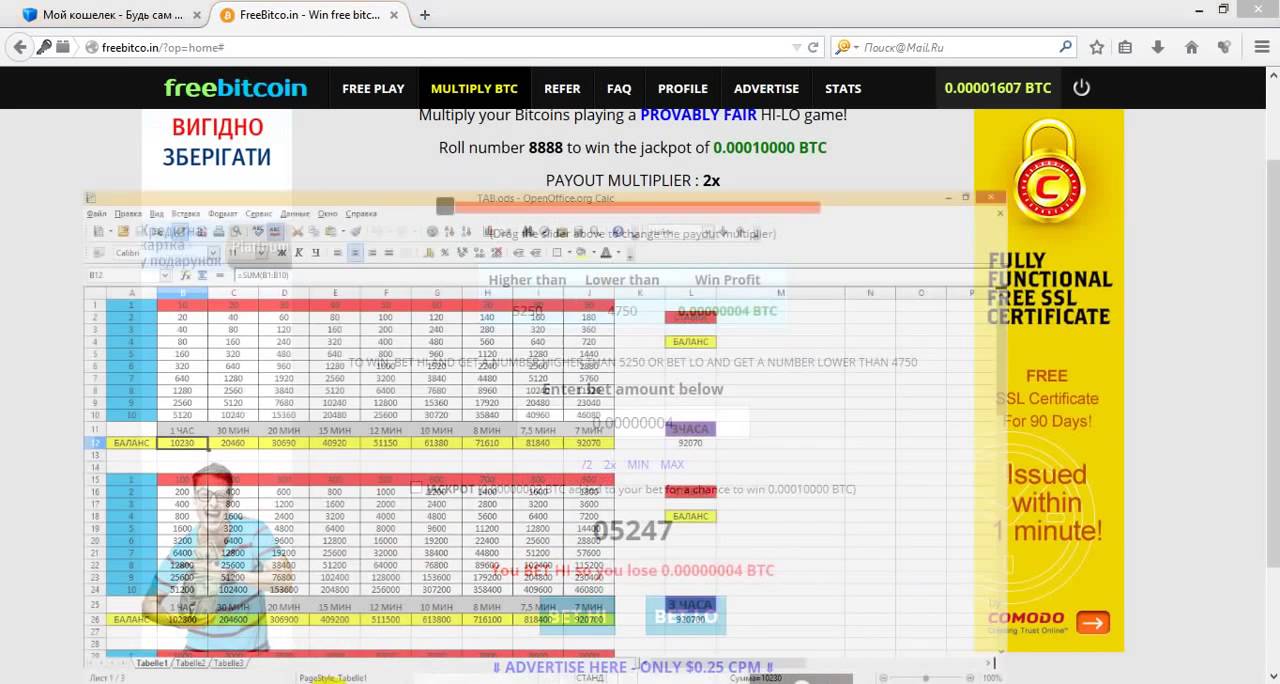Open the Calibri font name dropdown
This screenshot has width=1280, height=684.
(215, 252)
